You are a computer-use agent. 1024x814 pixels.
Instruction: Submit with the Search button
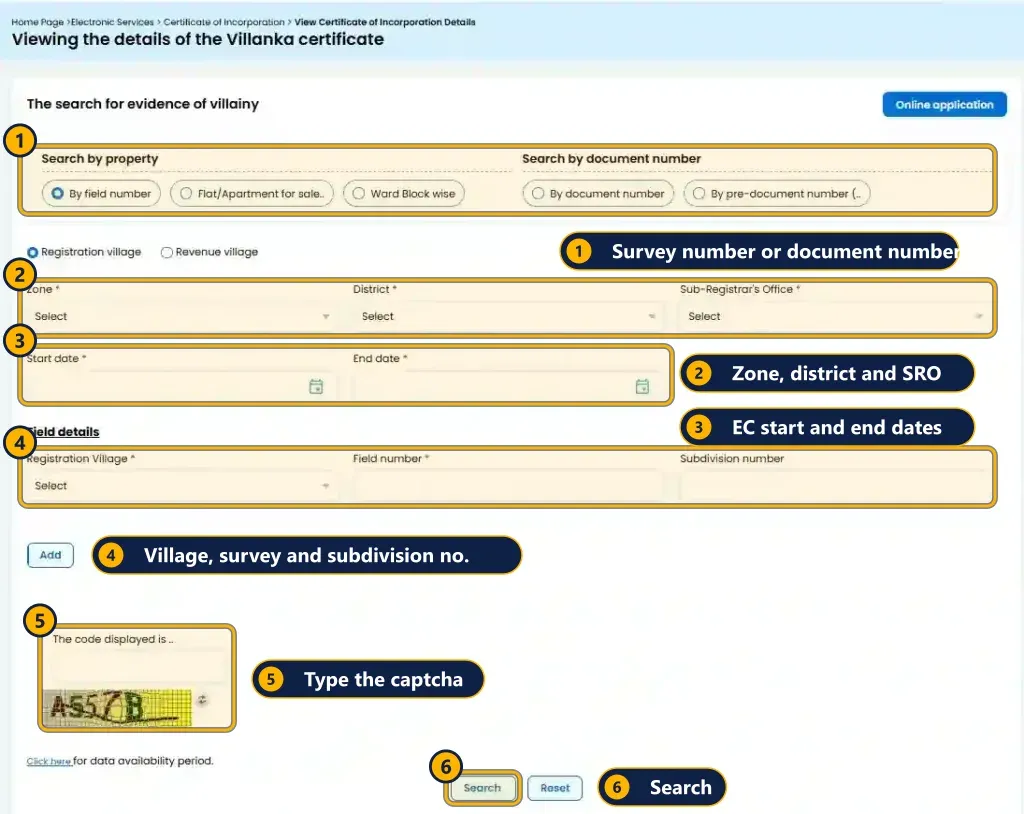[482, 788]
